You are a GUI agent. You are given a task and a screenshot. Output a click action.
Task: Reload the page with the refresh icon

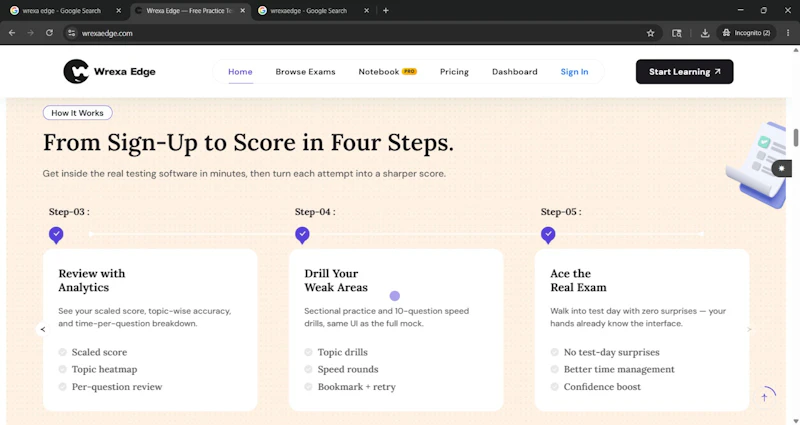[x=49, y=33]
